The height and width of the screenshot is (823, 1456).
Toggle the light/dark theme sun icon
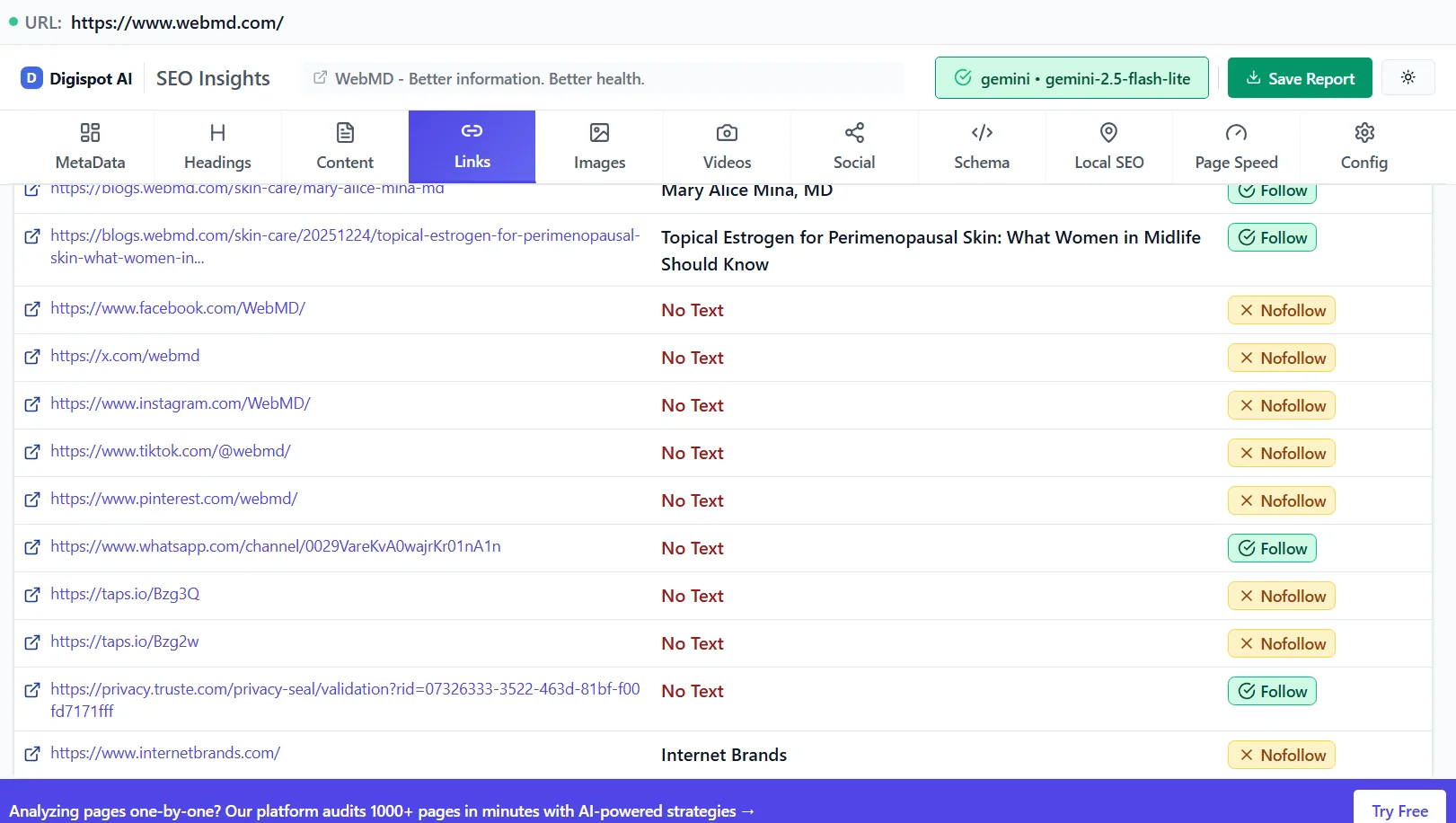[1407, 77]
